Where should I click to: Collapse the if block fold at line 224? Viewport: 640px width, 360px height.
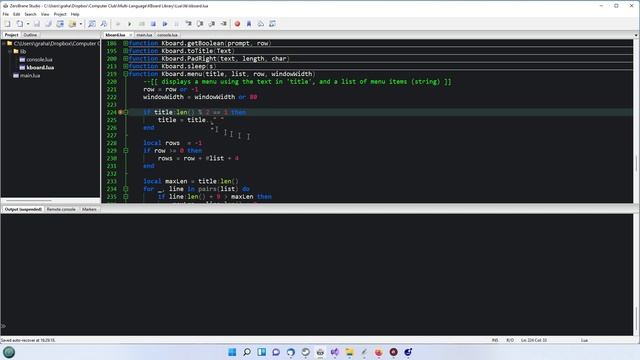click(x=126, y=112)
